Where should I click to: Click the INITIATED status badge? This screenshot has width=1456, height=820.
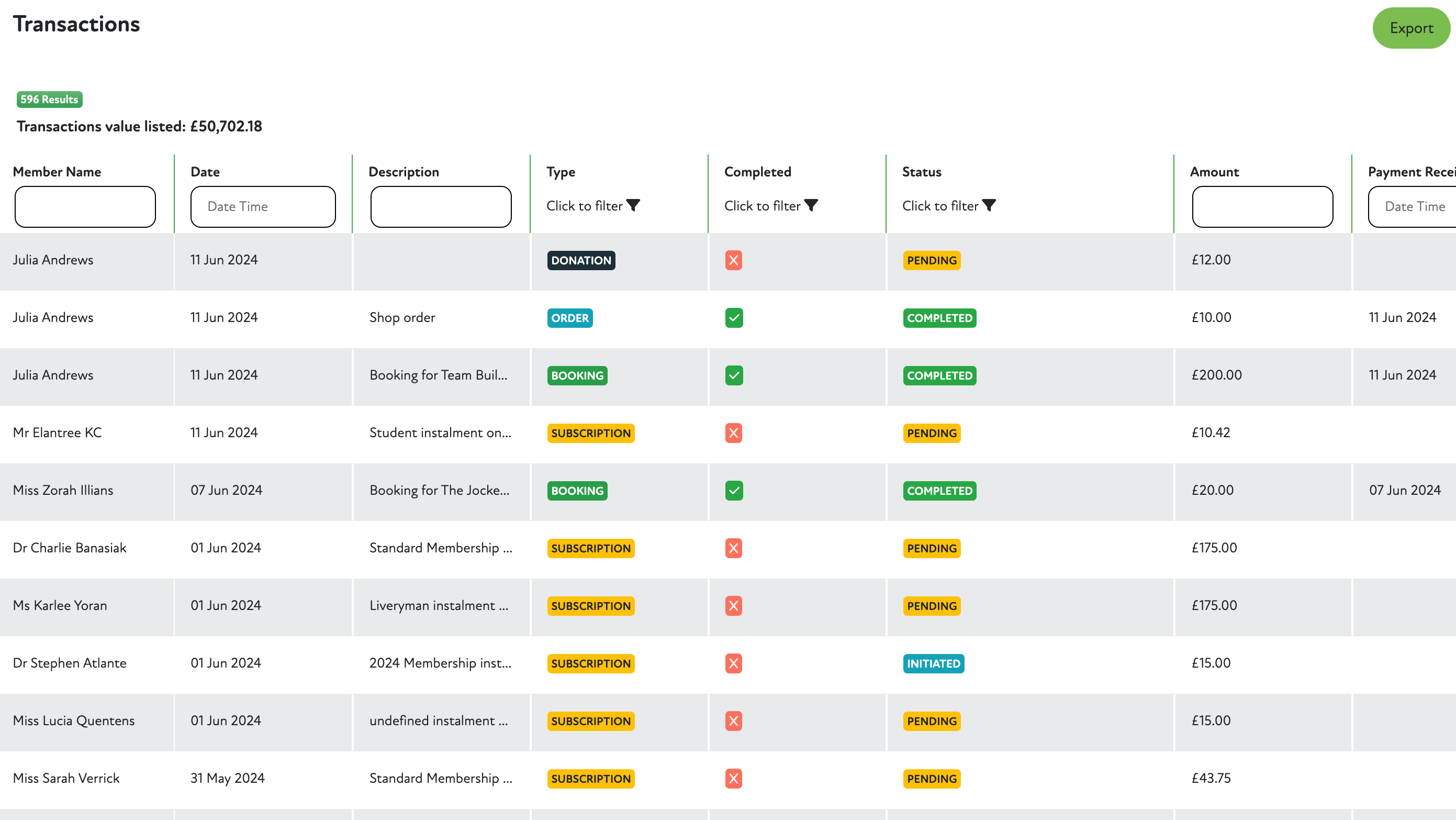933,663
